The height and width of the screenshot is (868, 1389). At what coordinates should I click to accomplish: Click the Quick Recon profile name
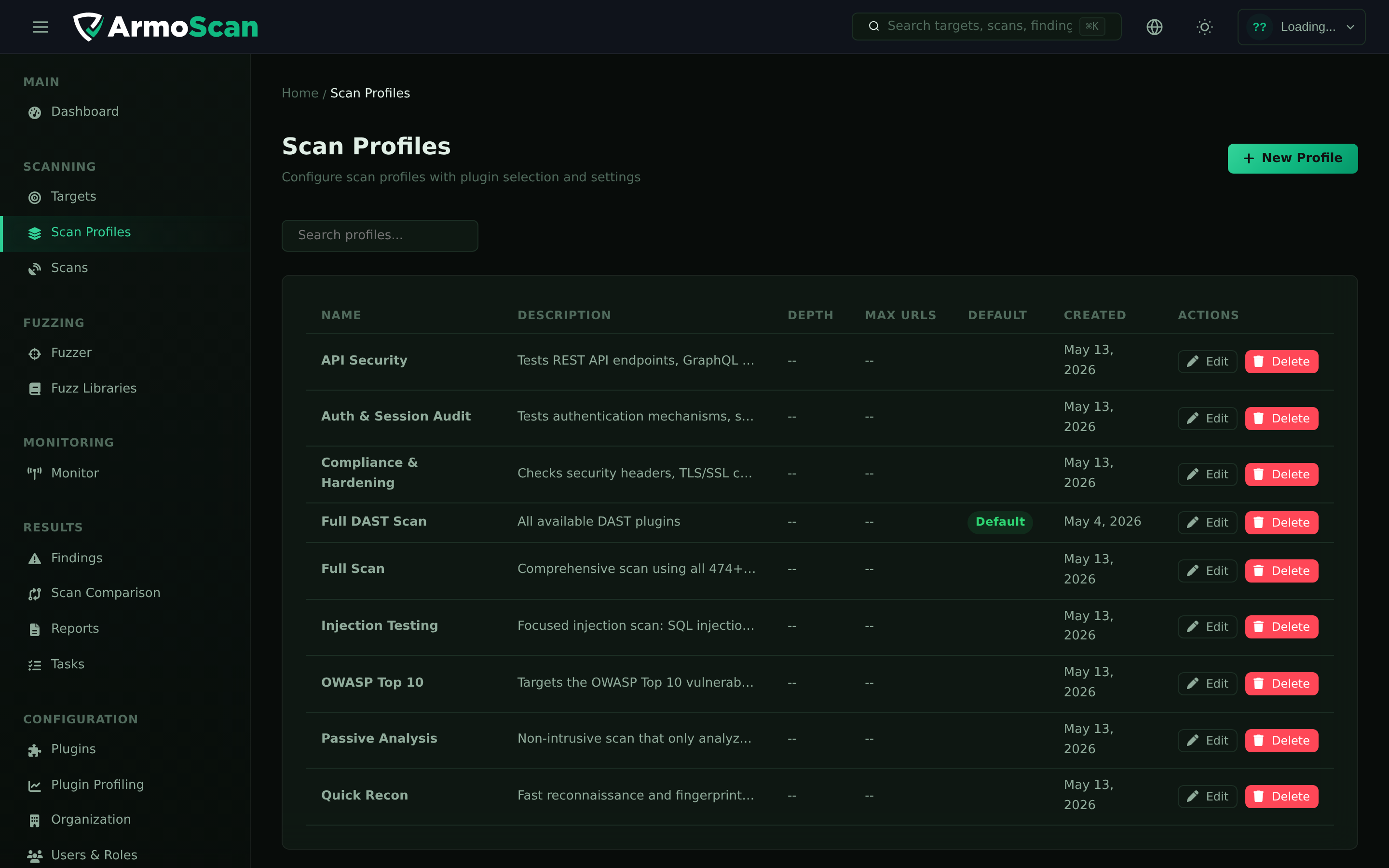point(365,795)
